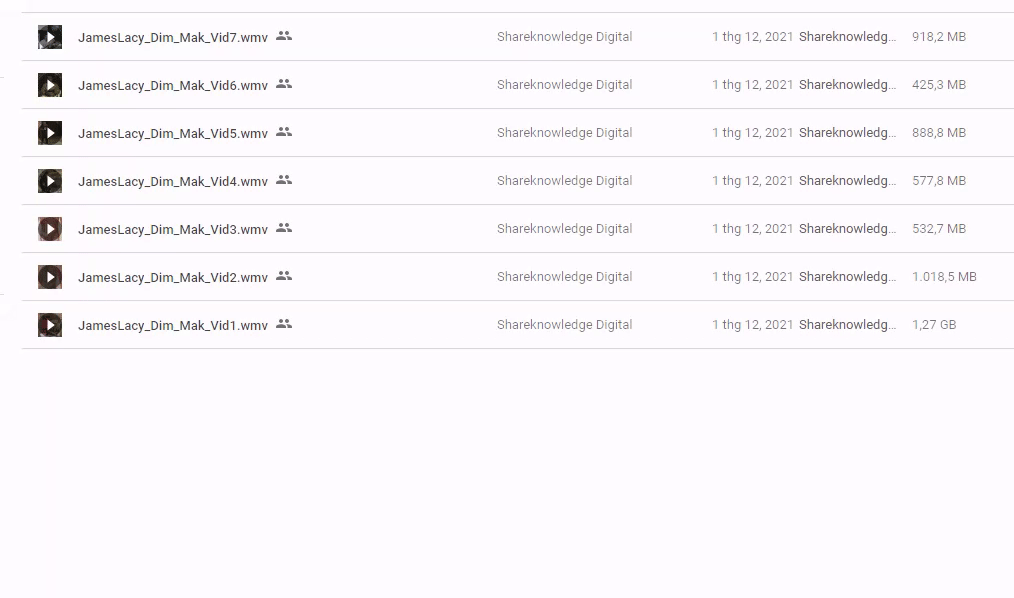Viewport: 1014px width, 598px height.
Task: Click the shared people icon beside Vid3
Action: [284, 228]
